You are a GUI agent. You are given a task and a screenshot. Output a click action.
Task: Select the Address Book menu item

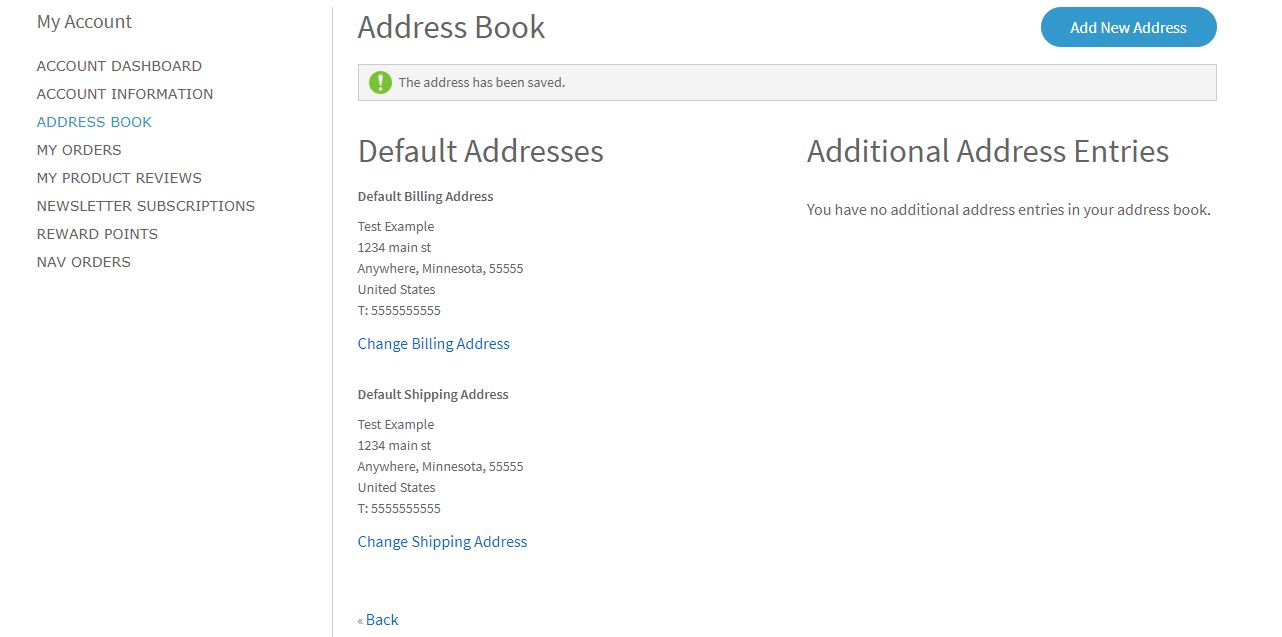(94, 121)
